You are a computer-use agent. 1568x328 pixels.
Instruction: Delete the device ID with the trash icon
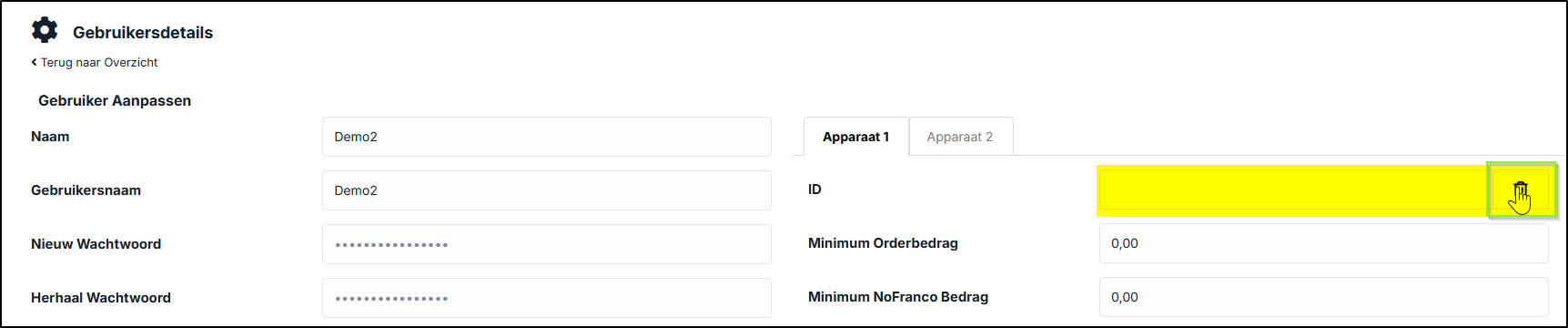1520,191
